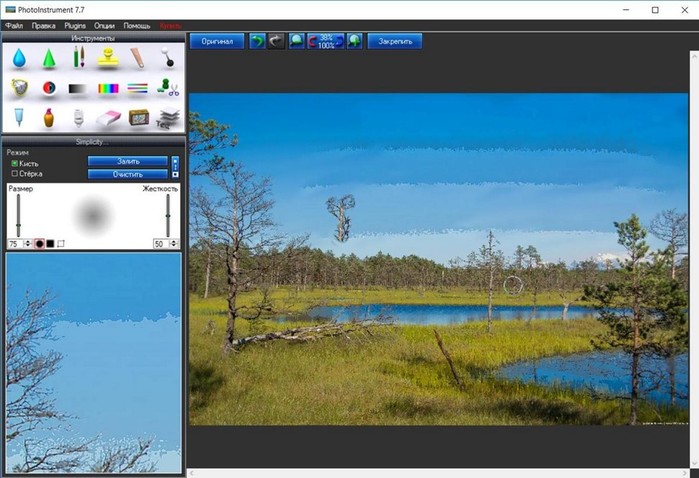This screenshot has width=699, height=478.
Task: Select the orange bottle tool
Action: (49, 118)
